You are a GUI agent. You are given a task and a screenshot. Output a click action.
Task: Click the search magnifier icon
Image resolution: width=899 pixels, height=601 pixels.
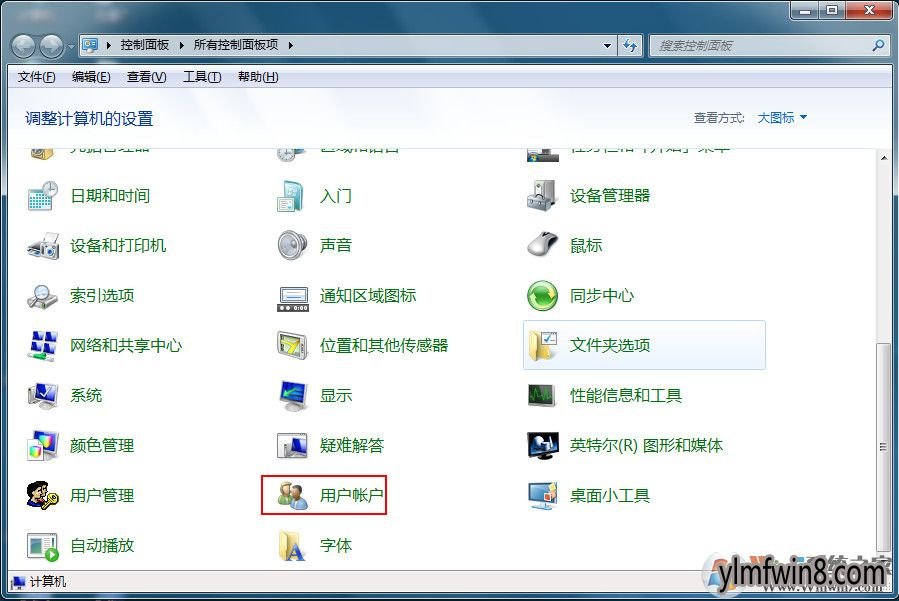878,45
